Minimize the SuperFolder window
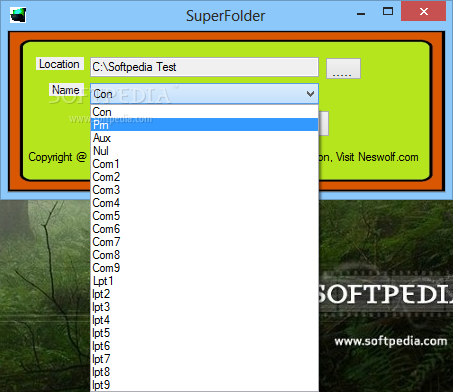This screenshot has width=453, height=392. tap(361, 13)
